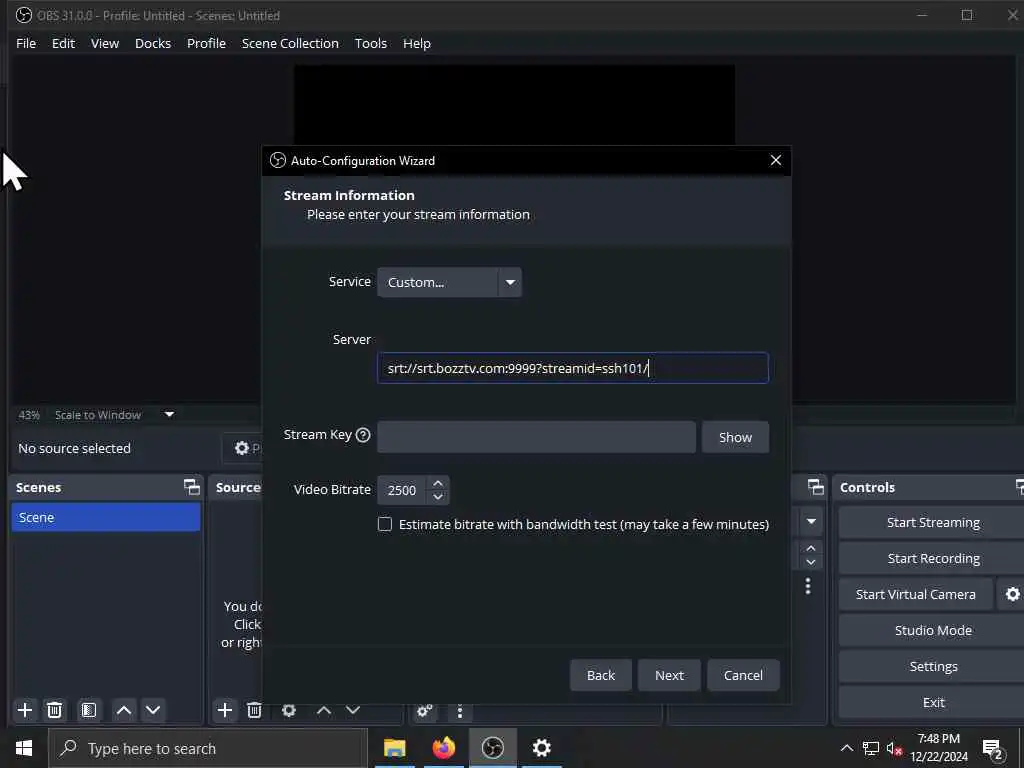Move scene up arrow in Scenes dock
Screen dimensions: 1024x768
tap(124, 710)
